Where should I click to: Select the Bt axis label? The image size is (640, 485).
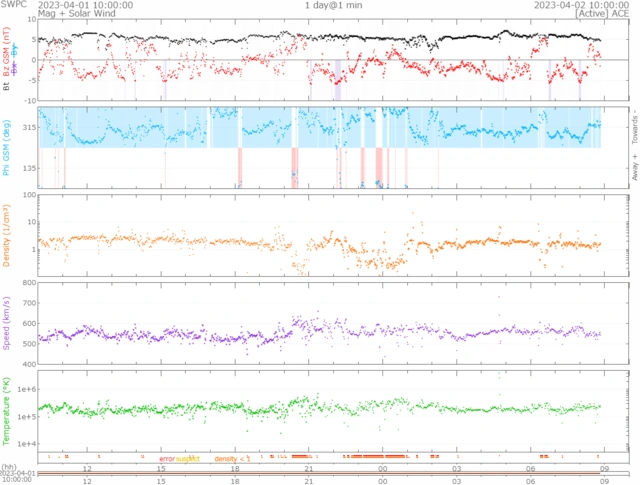click(7, 87)
